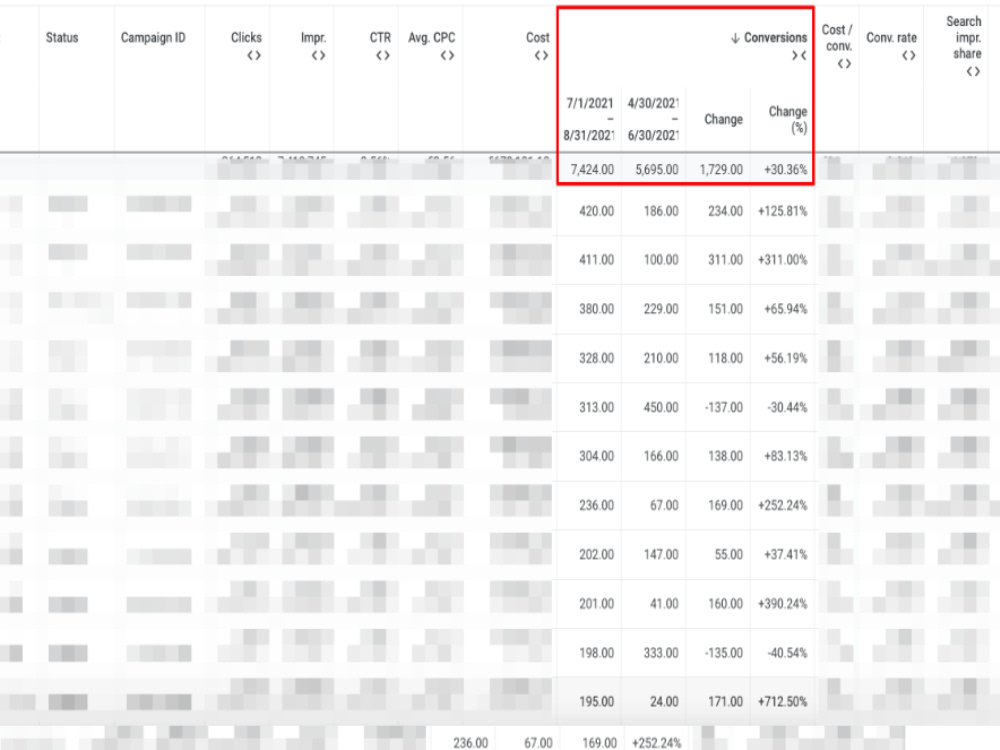The height and width of the screenshot is (750, 1000).
Task: Click the 380.00 conversions cell
Action: tap(596, 309)
